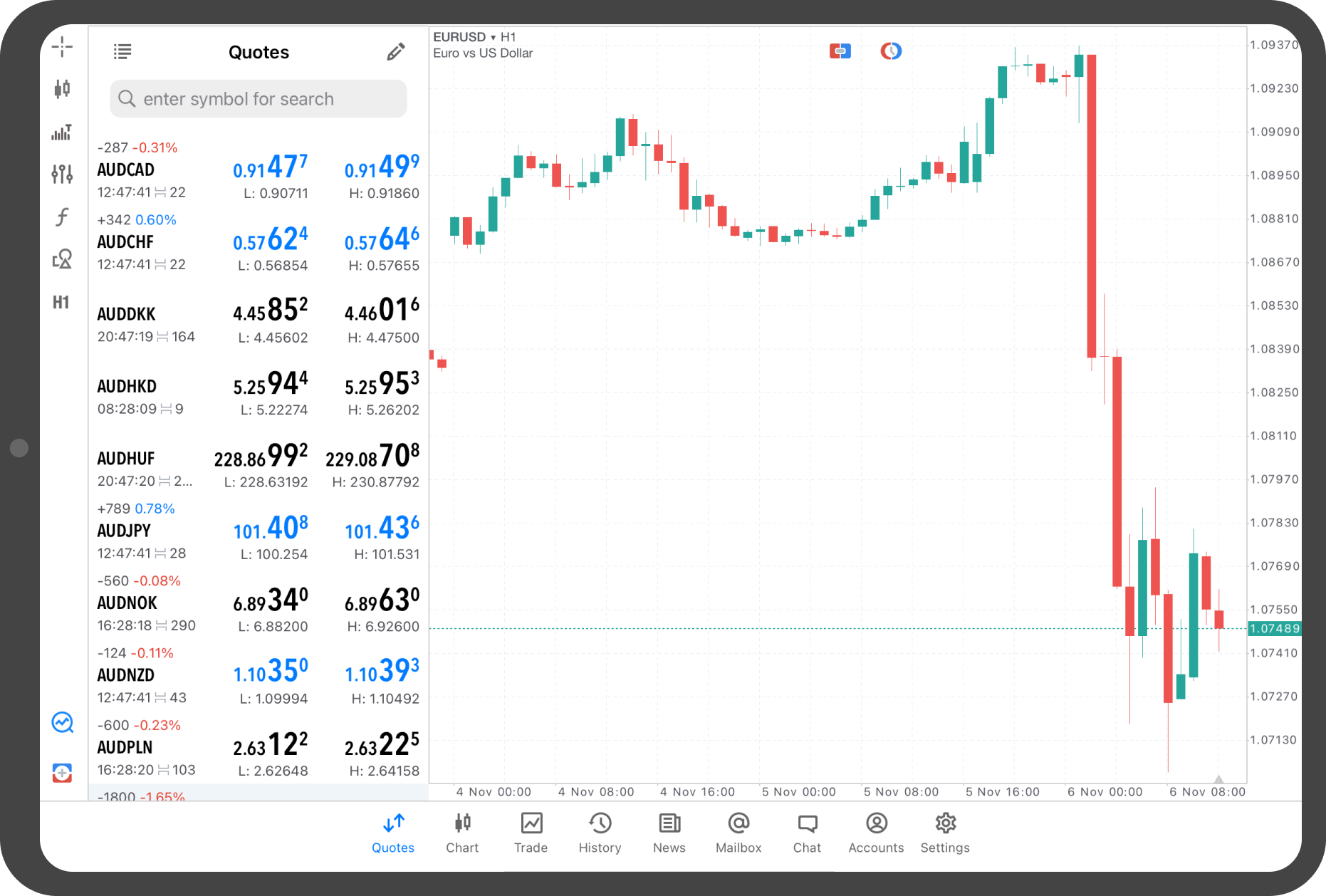Open the function (f) indicators icon
Screen dimensions: 1326x896
pyautogui.click(x=62, y=217)
